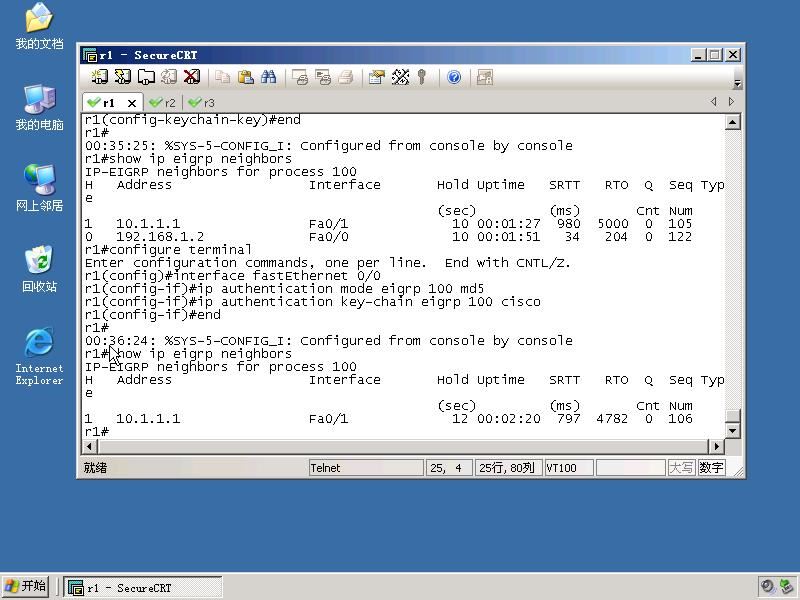Open Find with the binoculars icon
The image size is (800, 600).
[x=268, y=77]
